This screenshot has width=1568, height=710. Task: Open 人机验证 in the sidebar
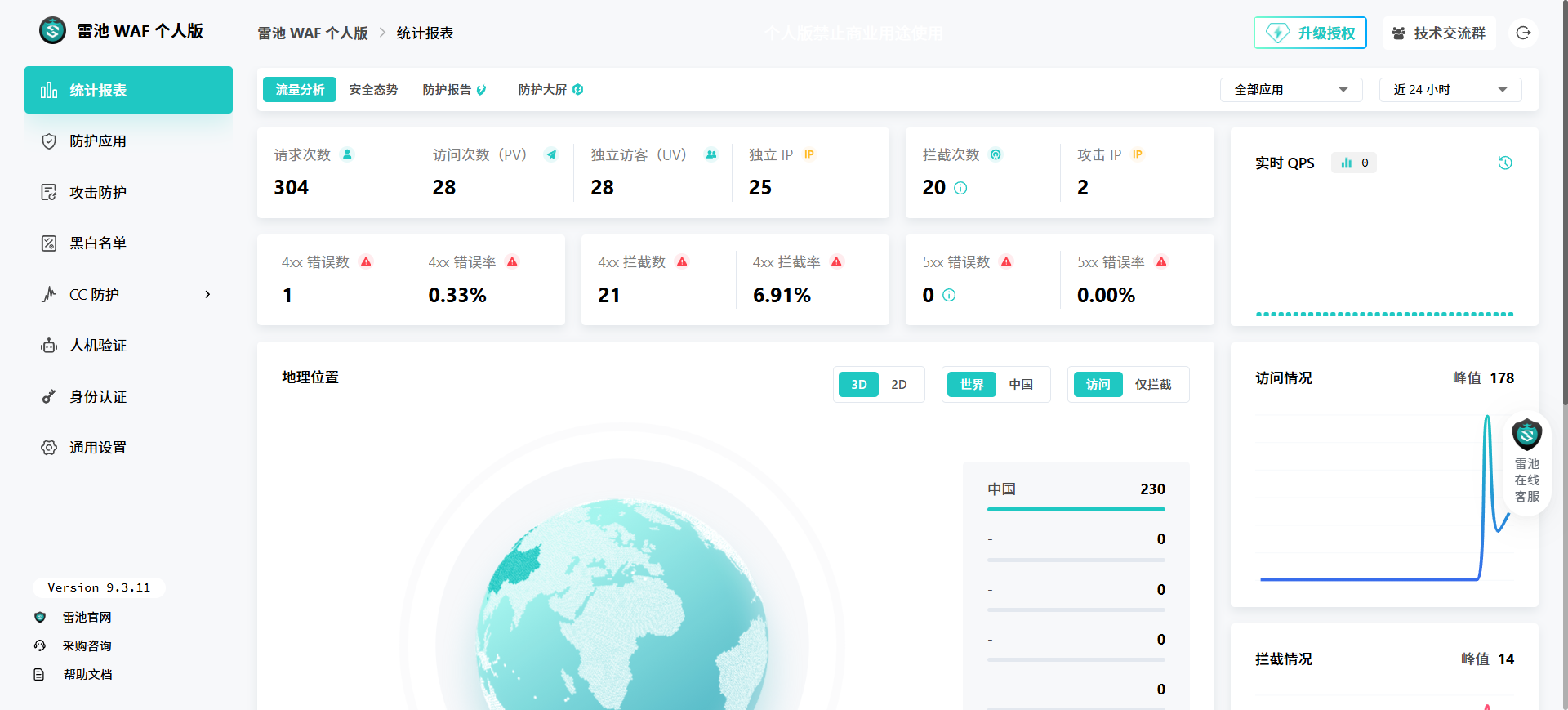pos(128,345)
